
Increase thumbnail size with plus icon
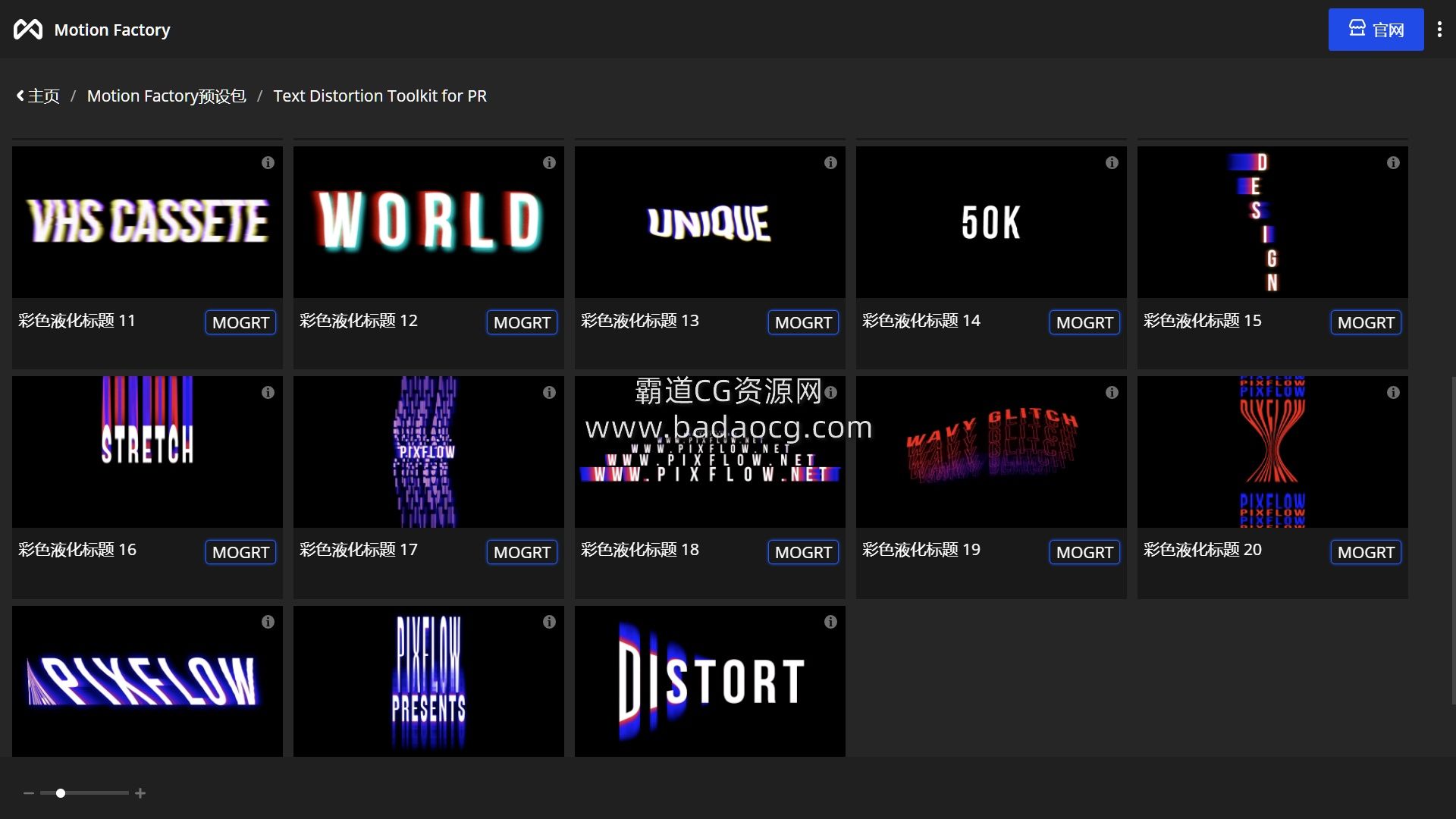[x=140, y=793]
